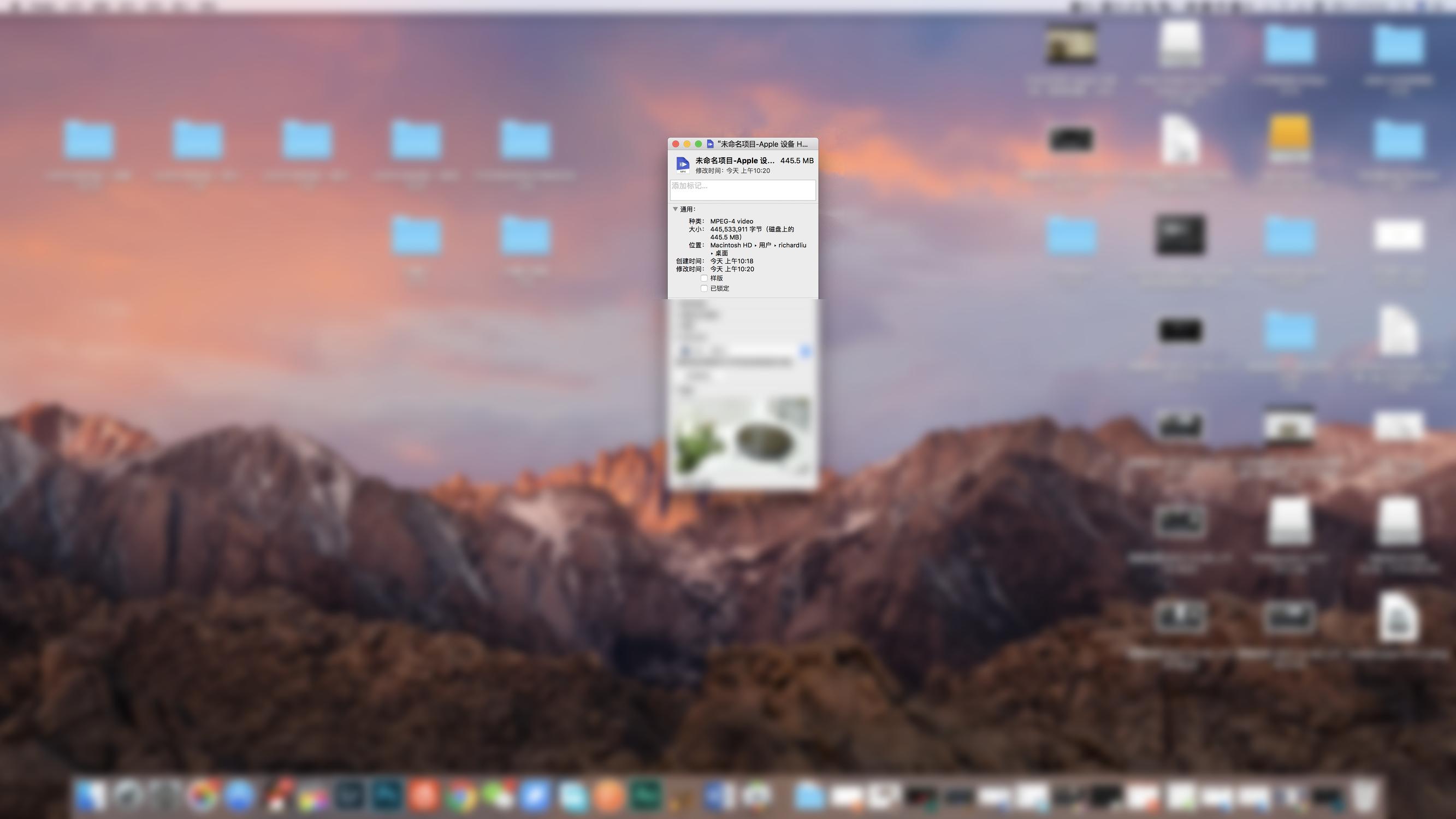Viewport: 1456px width, 819px height.
Task: Enable the 样版 (stationery pad) checkbox
Action: click(x=703, y=278)
